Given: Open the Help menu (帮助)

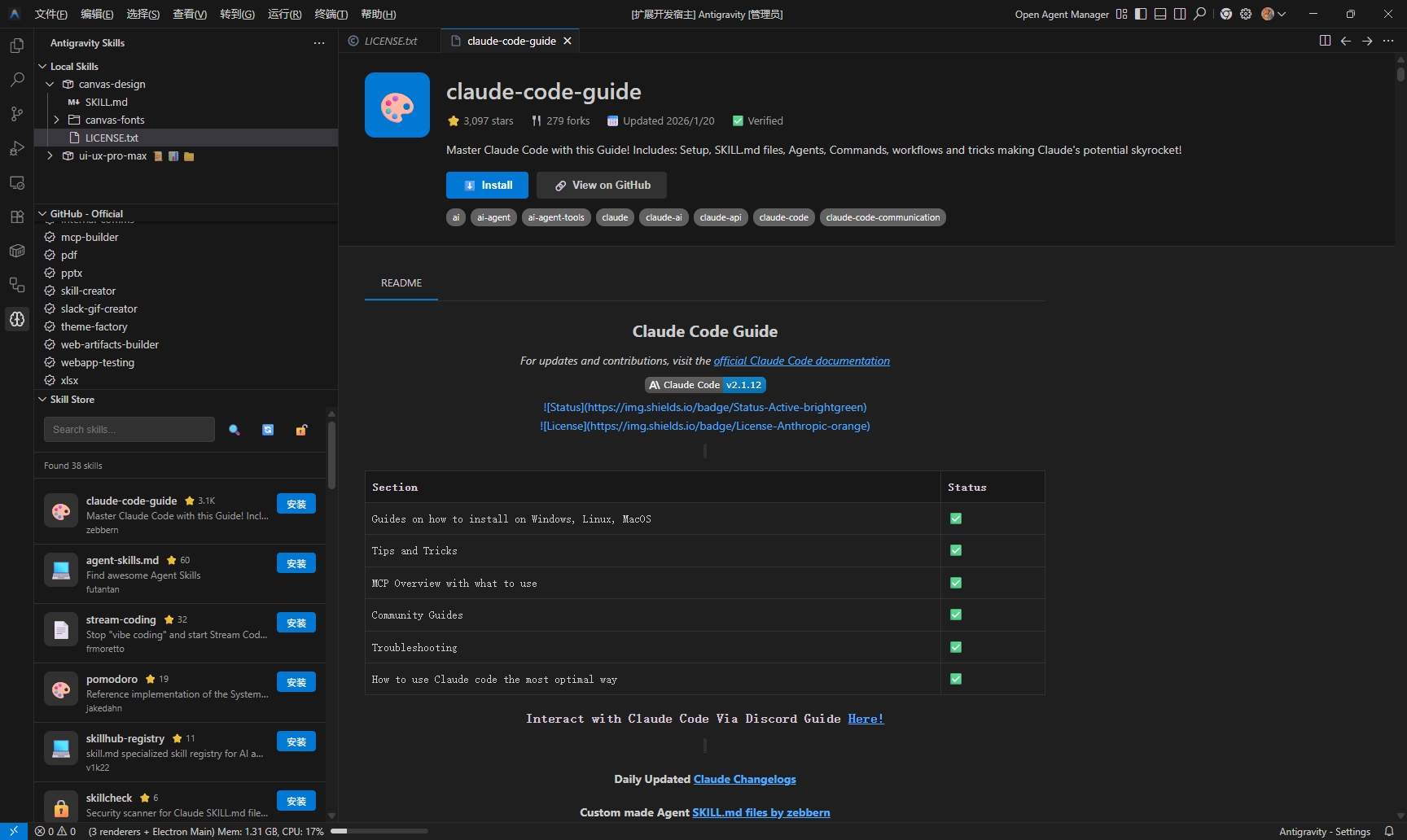Looking at the screenshot, I should coord(379,14).
